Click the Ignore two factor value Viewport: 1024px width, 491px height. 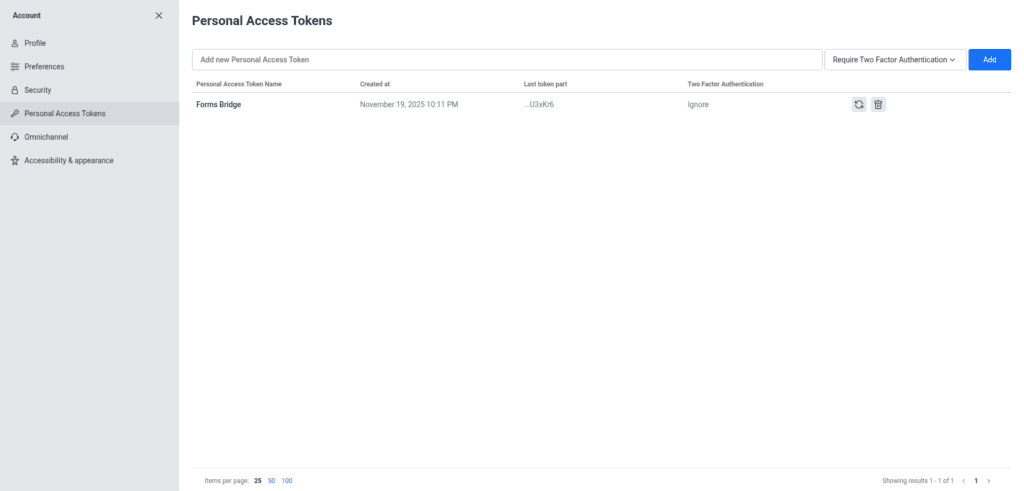[x=698, y=104]
